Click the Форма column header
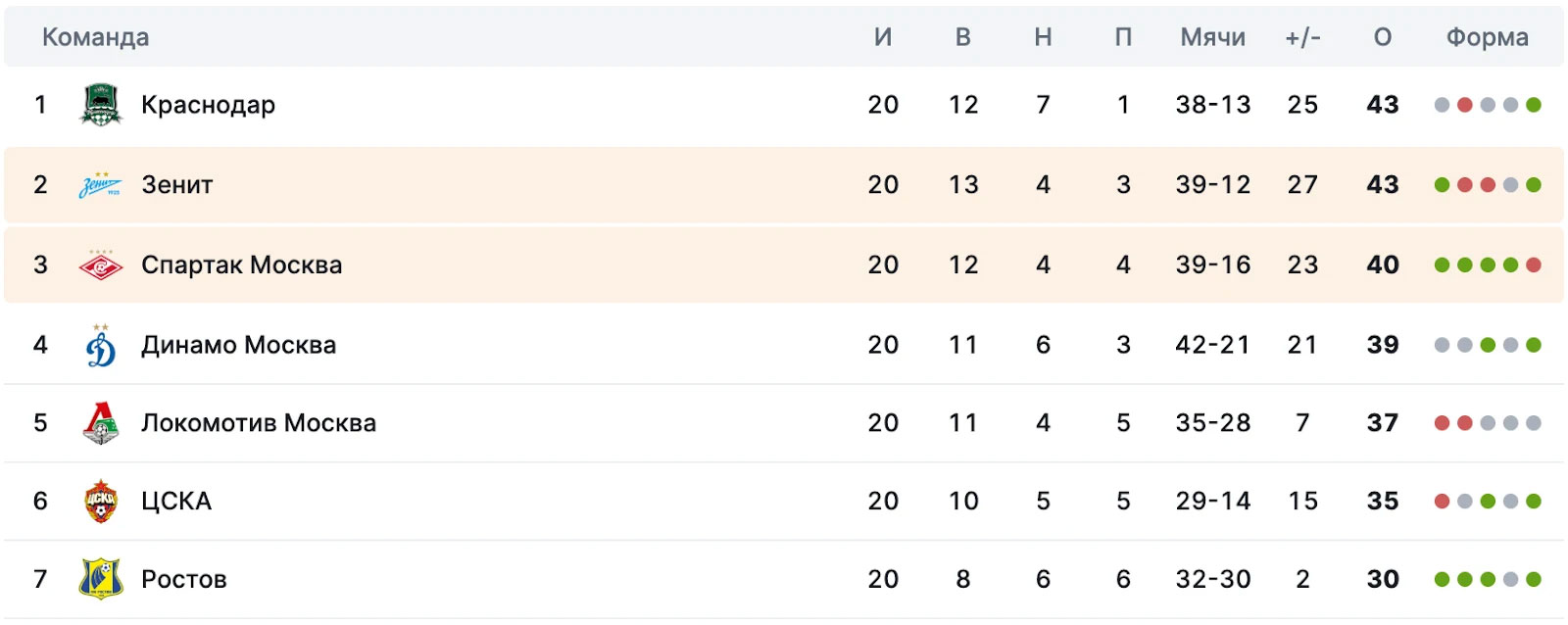1568x625 pixels. pos(1488,37)
